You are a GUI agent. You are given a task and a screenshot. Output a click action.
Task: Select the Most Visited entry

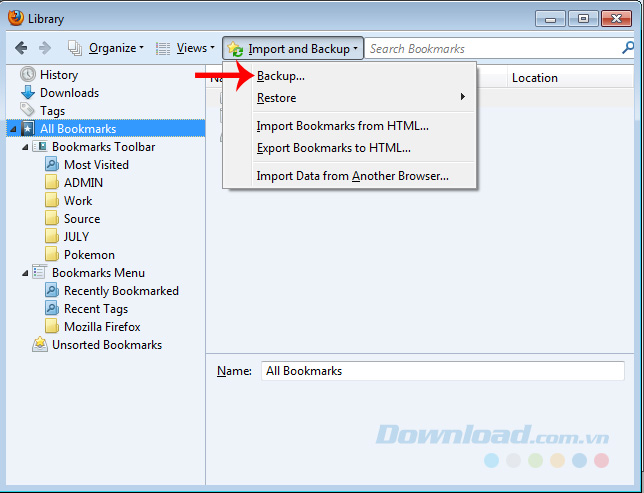[x=96, y=165]
